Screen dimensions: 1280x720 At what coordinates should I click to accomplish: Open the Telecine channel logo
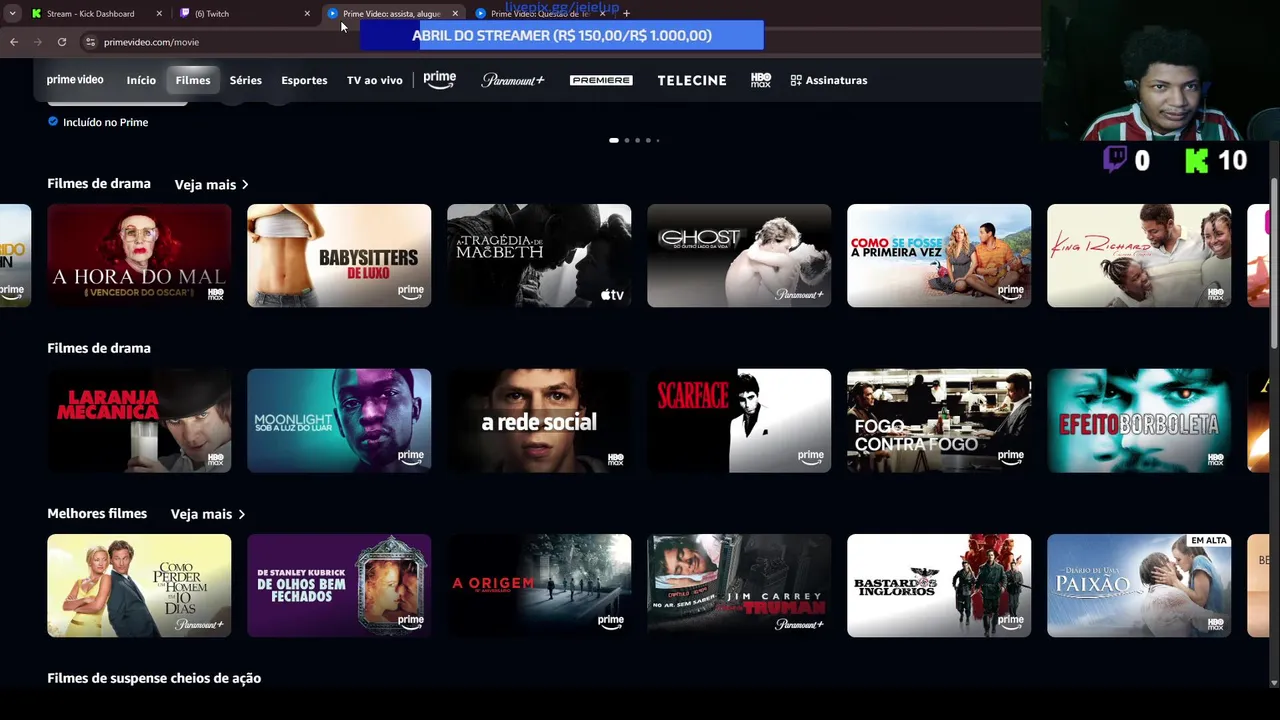tap(692, 80)
